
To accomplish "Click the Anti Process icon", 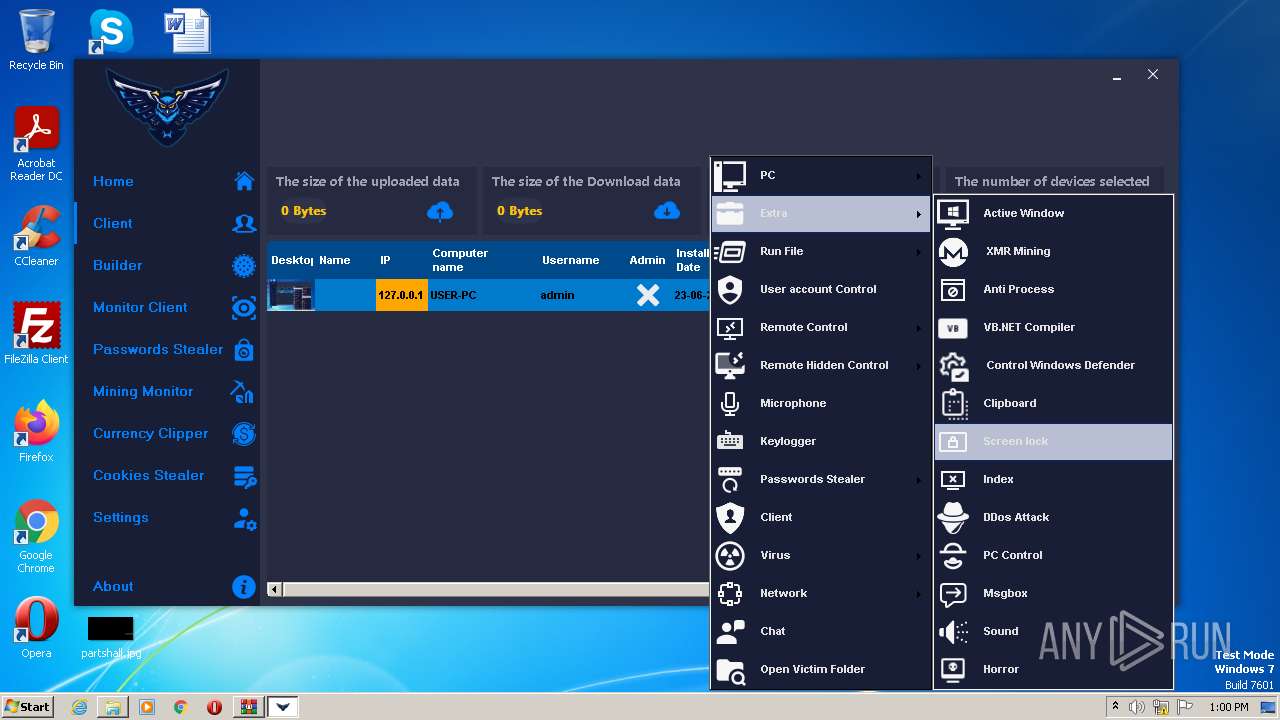I will pos(954,289).
